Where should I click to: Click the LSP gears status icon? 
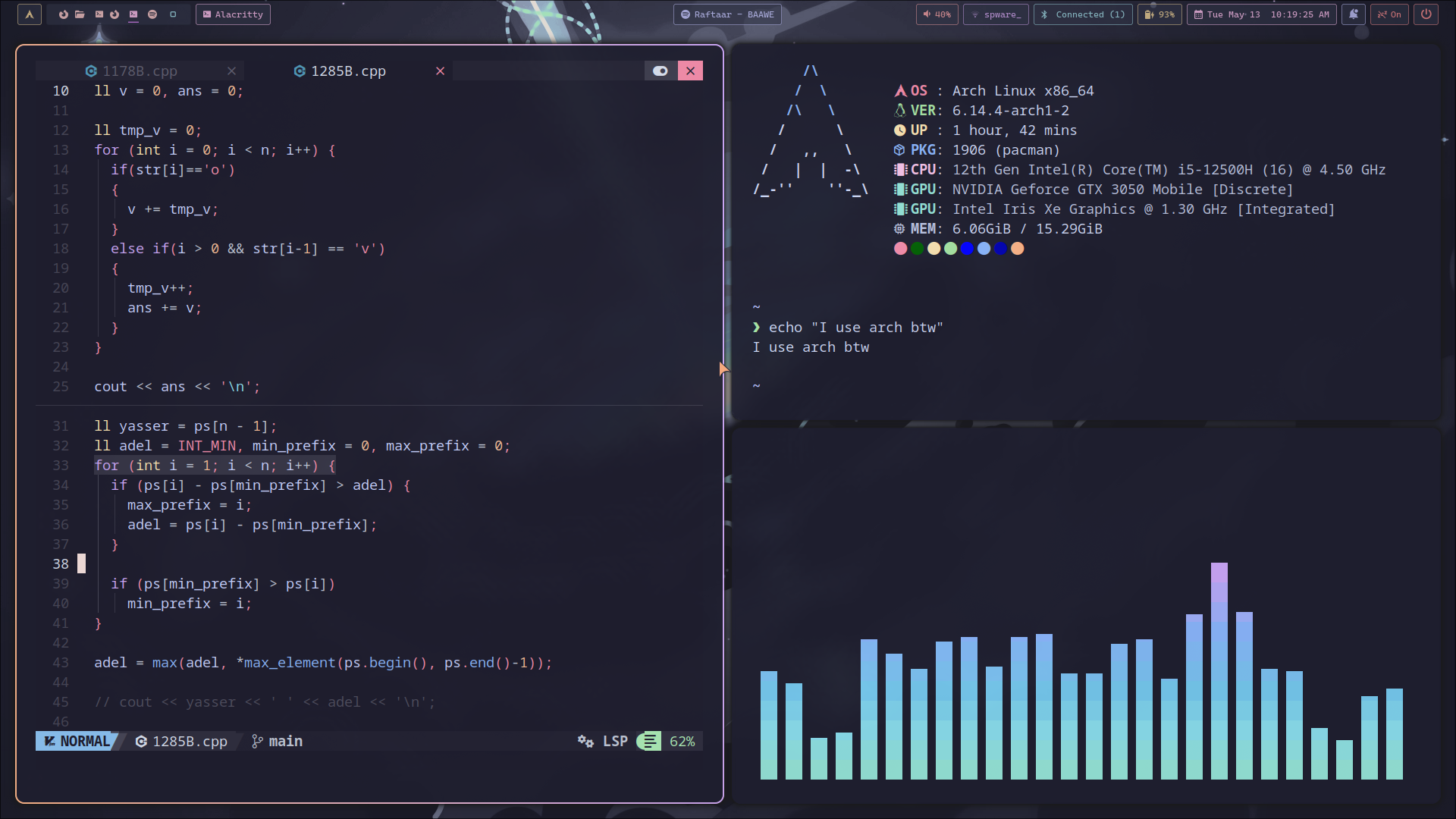(585, 742)
